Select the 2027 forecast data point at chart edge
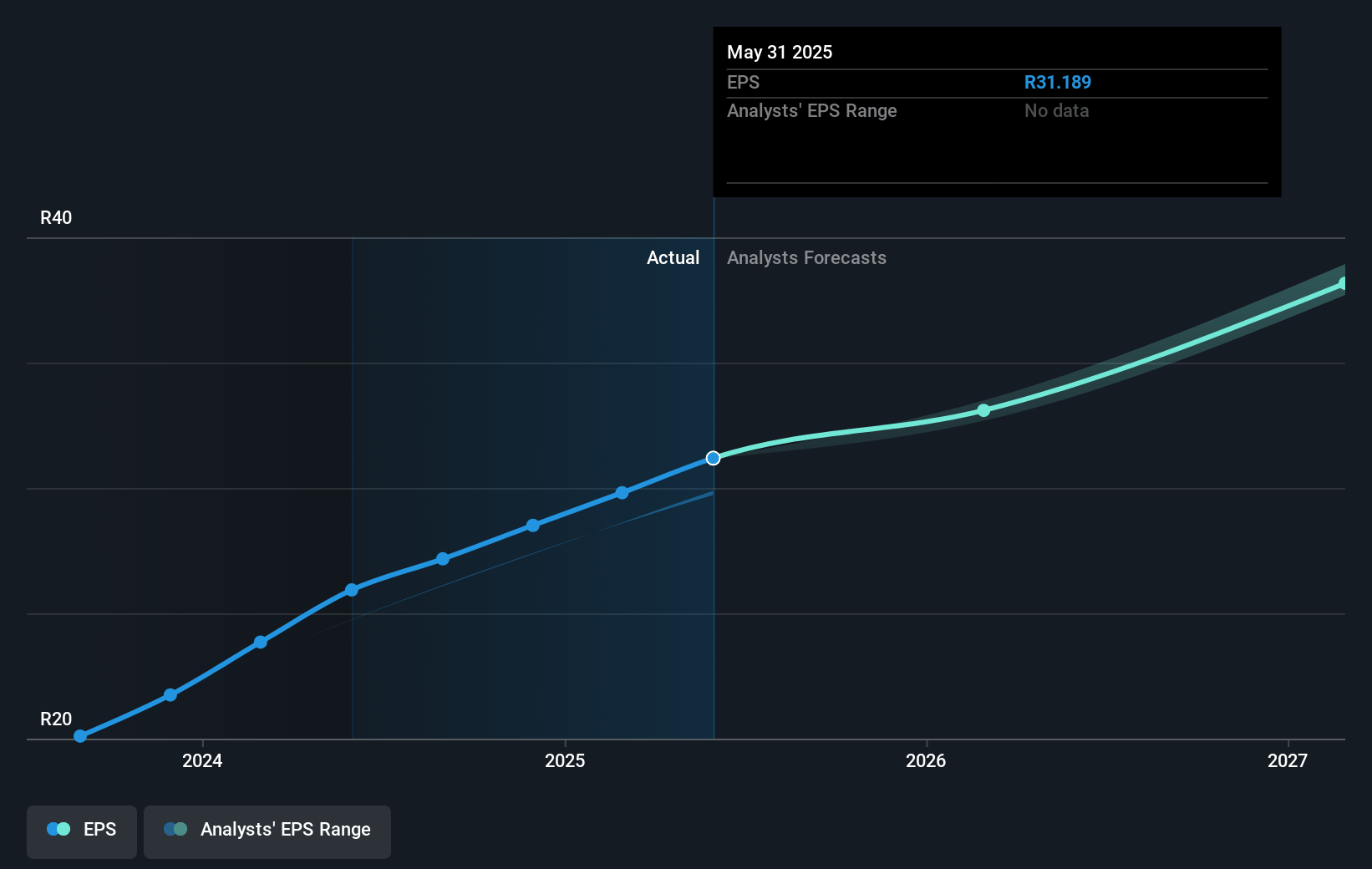1372x869 pixels. [1344, 284]
